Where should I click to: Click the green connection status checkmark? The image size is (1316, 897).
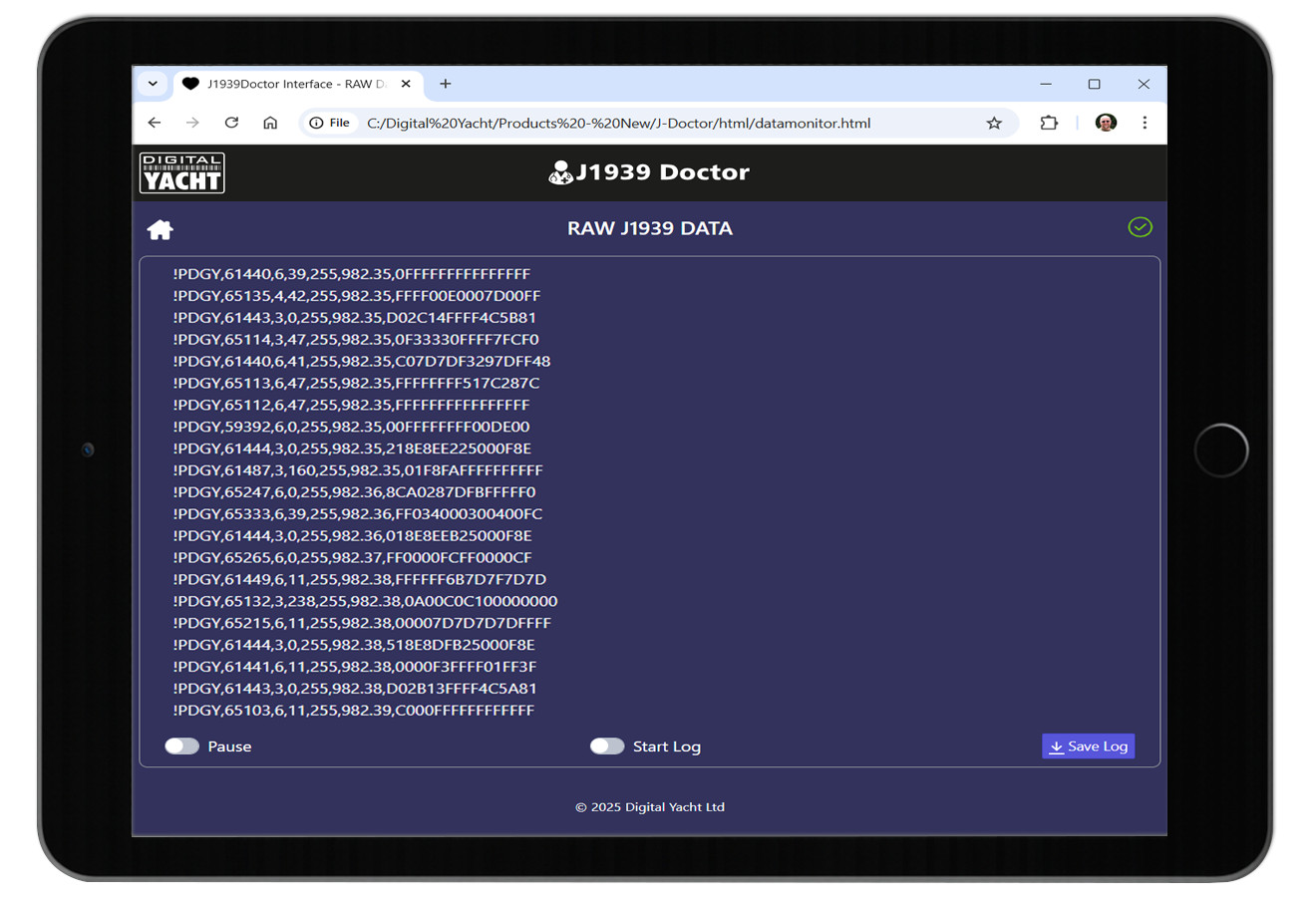click(1140, 227)
